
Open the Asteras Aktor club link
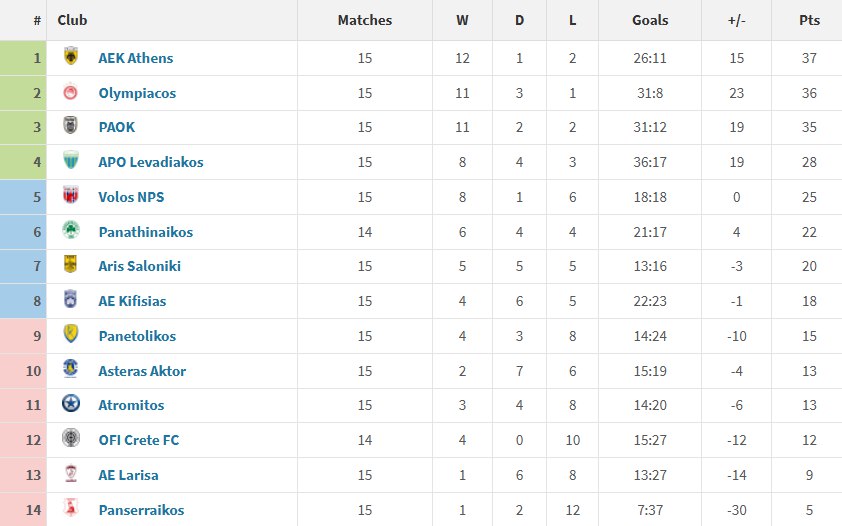point(142,371)
